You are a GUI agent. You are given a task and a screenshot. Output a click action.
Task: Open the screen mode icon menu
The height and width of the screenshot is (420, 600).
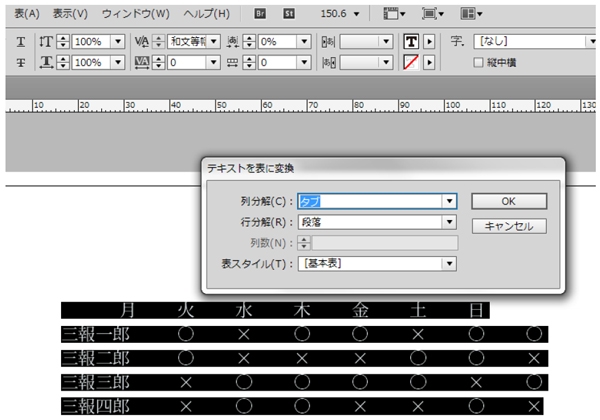[x=434, y=15]
